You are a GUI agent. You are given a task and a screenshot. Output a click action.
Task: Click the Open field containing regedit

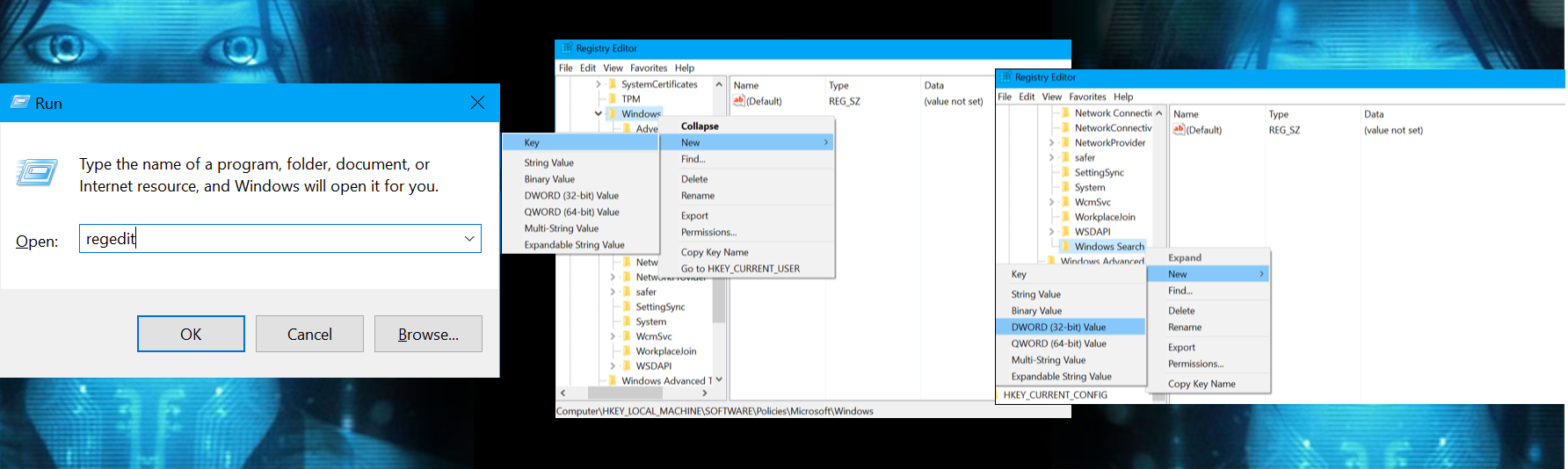click(x=280, y=239)
